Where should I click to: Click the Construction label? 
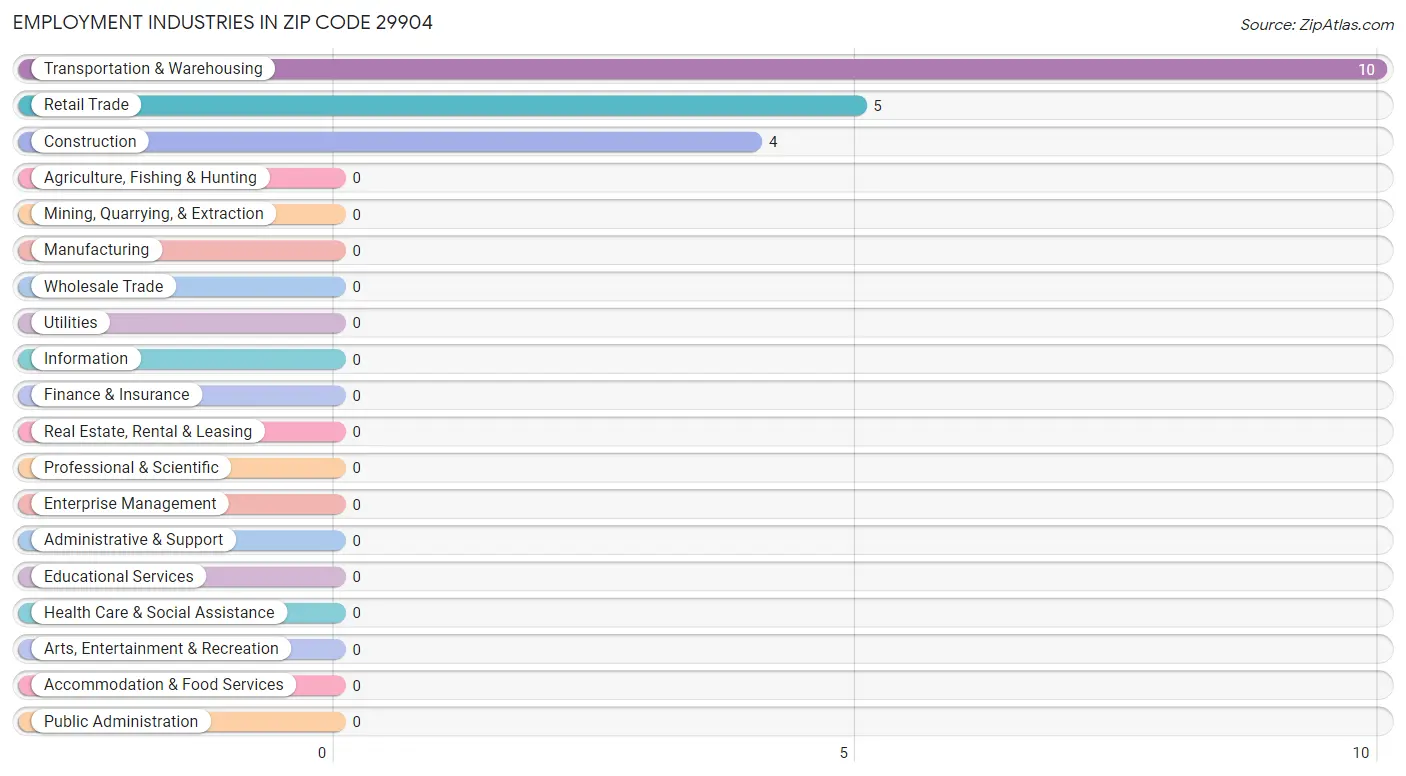click(x=90, y=141)
